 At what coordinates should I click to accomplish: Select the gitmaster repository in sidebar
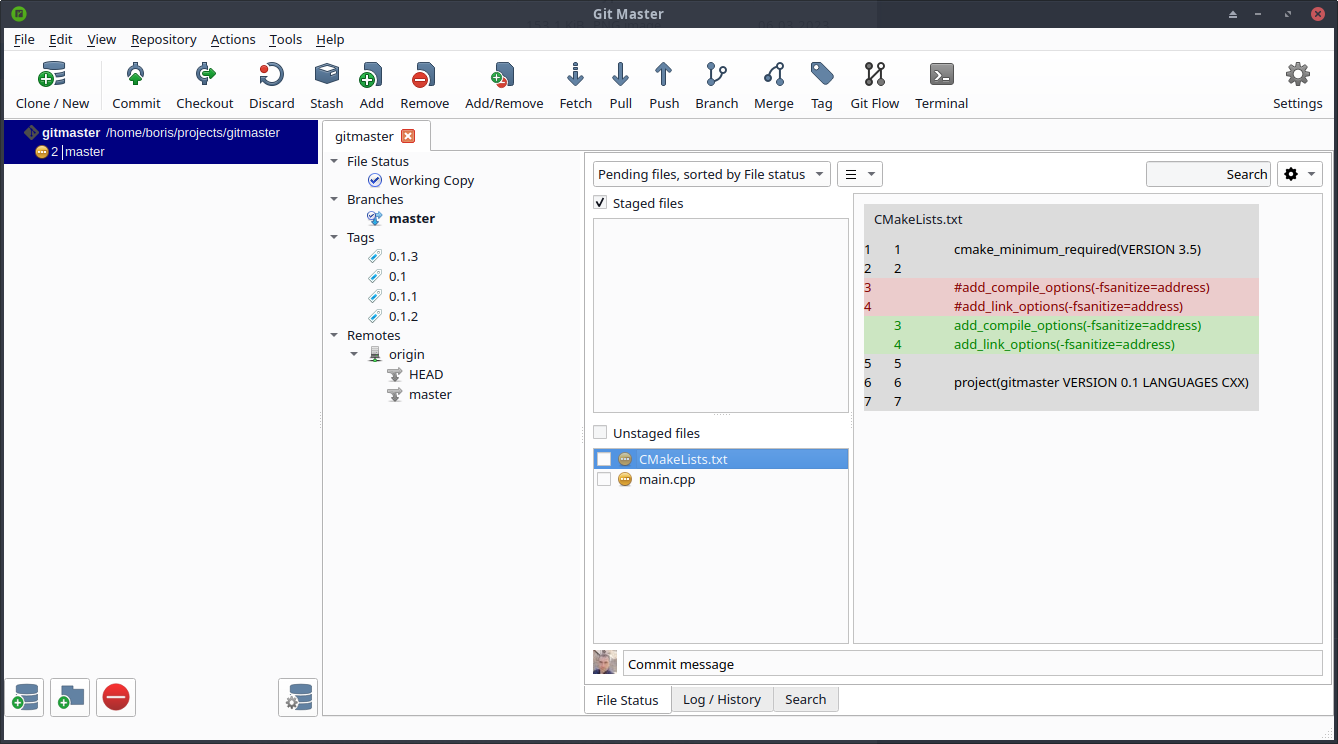[161, 142]
